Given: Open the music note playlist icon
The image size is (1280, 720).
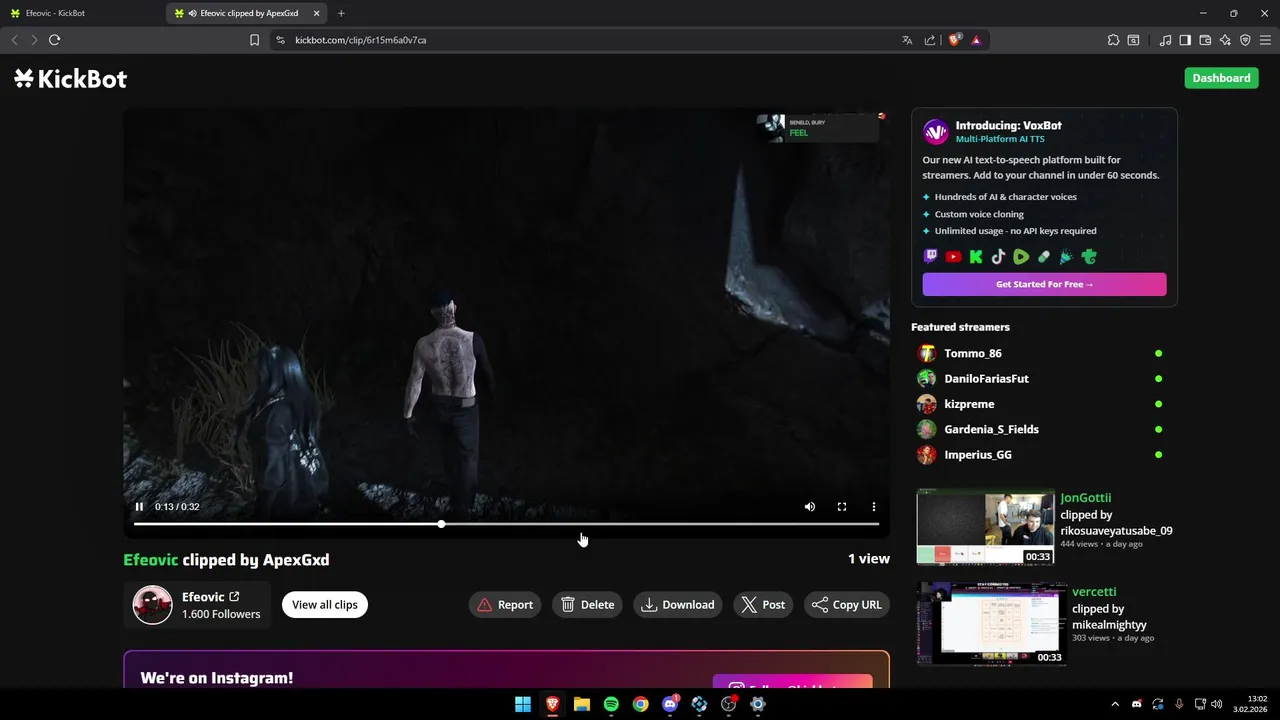Looking at the screenshot, I should click(x=1165, y=40).
